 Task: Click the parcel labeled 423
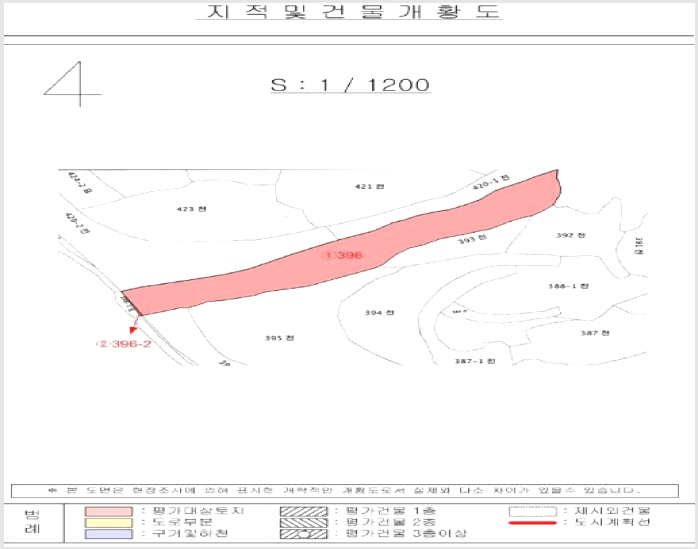click(x=191, y=209)
